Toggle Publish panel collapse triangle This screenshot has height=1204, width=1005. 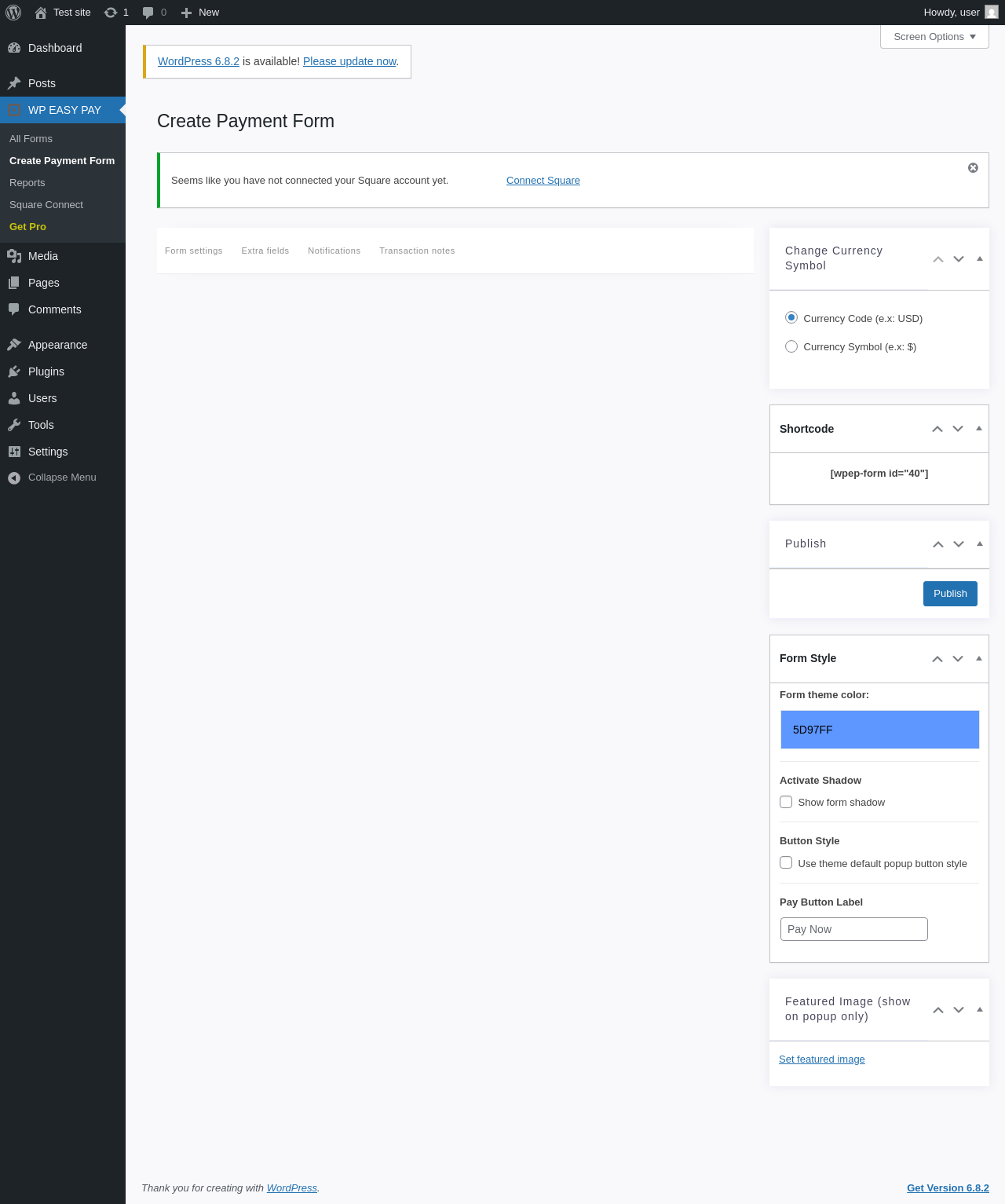[979, 543]
